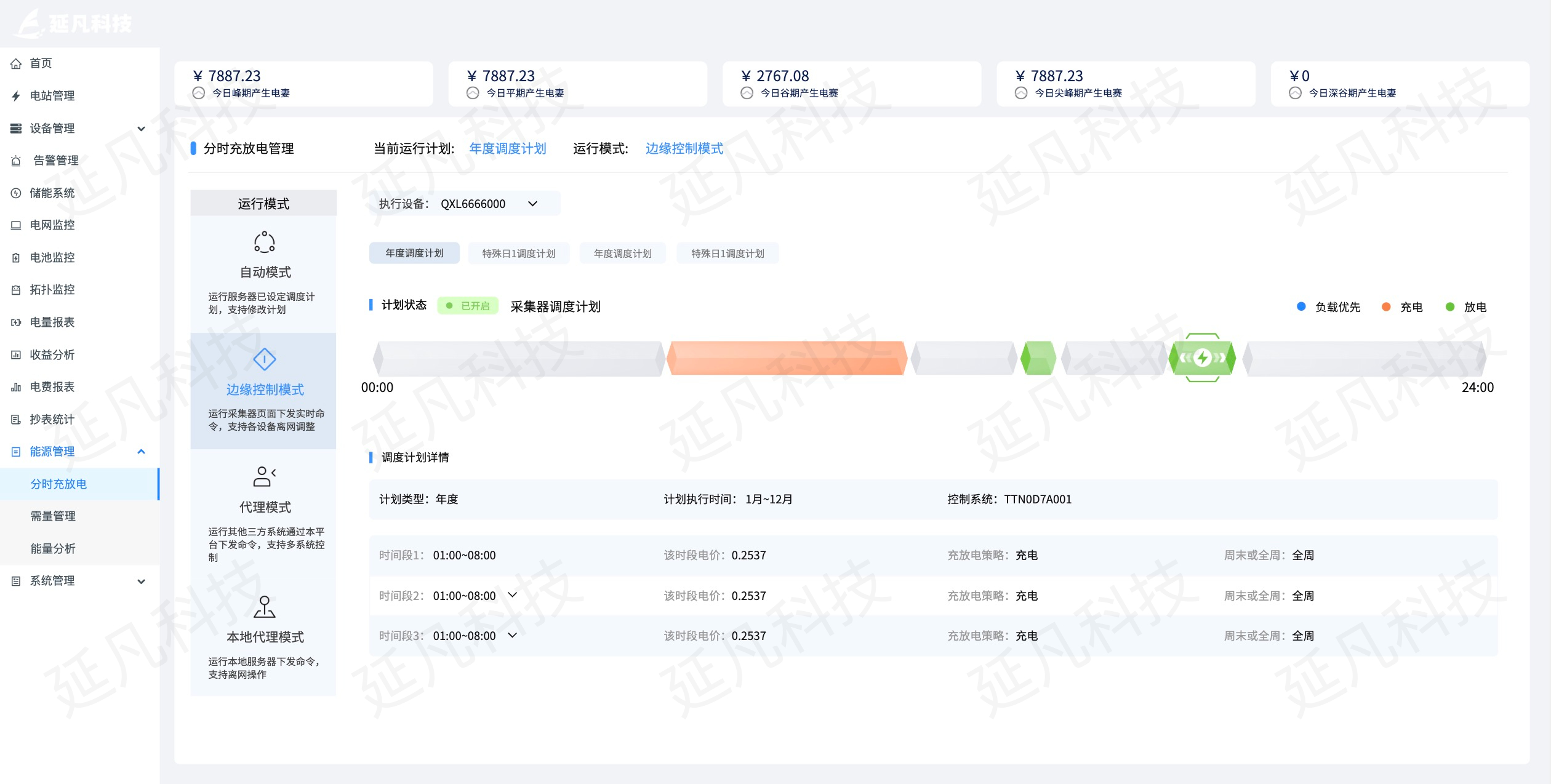Viewport: 1551px width, 784px height.
Task: Click the lightning bolt 电站管理 icon
Action: click(x=16, y=96)
